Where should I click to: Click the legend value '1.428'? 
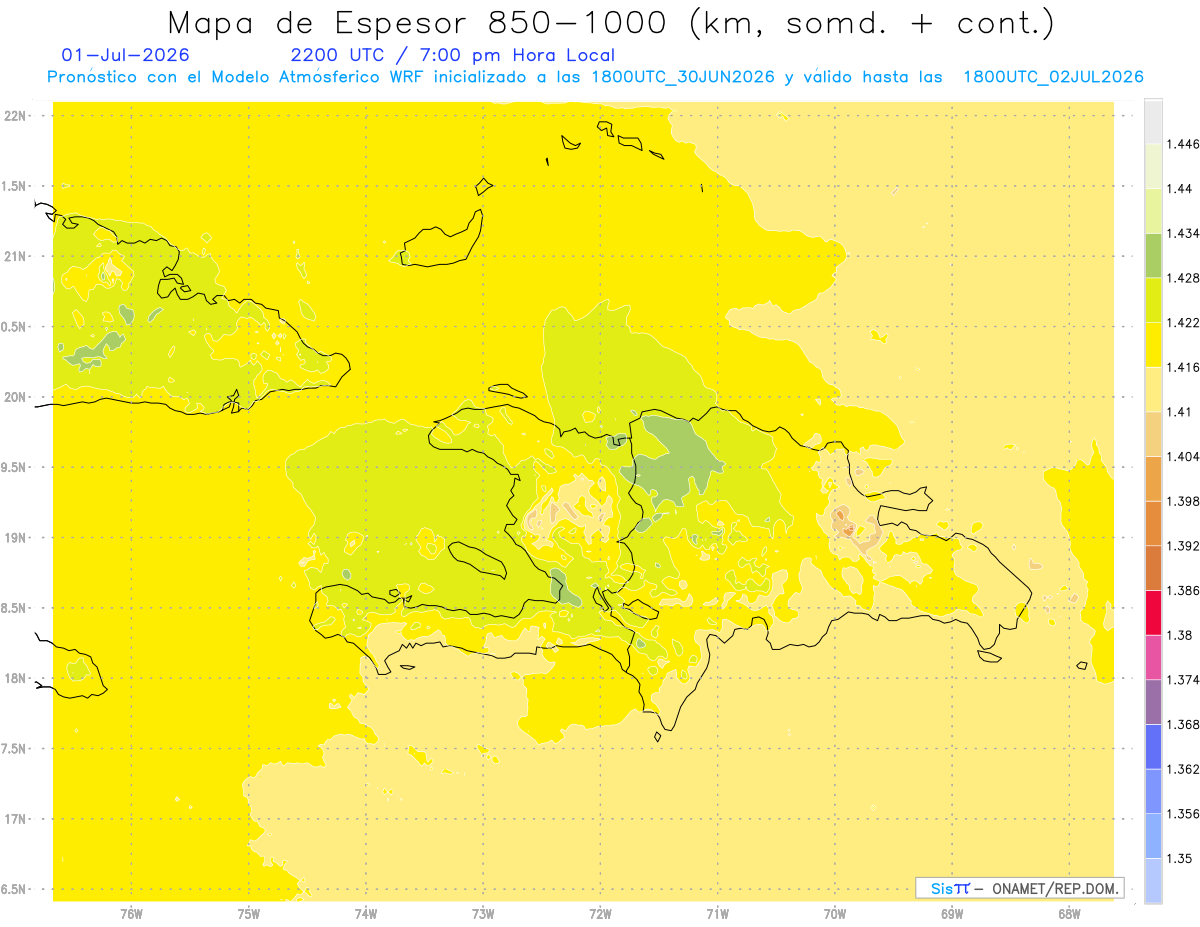click(1185, 278)
